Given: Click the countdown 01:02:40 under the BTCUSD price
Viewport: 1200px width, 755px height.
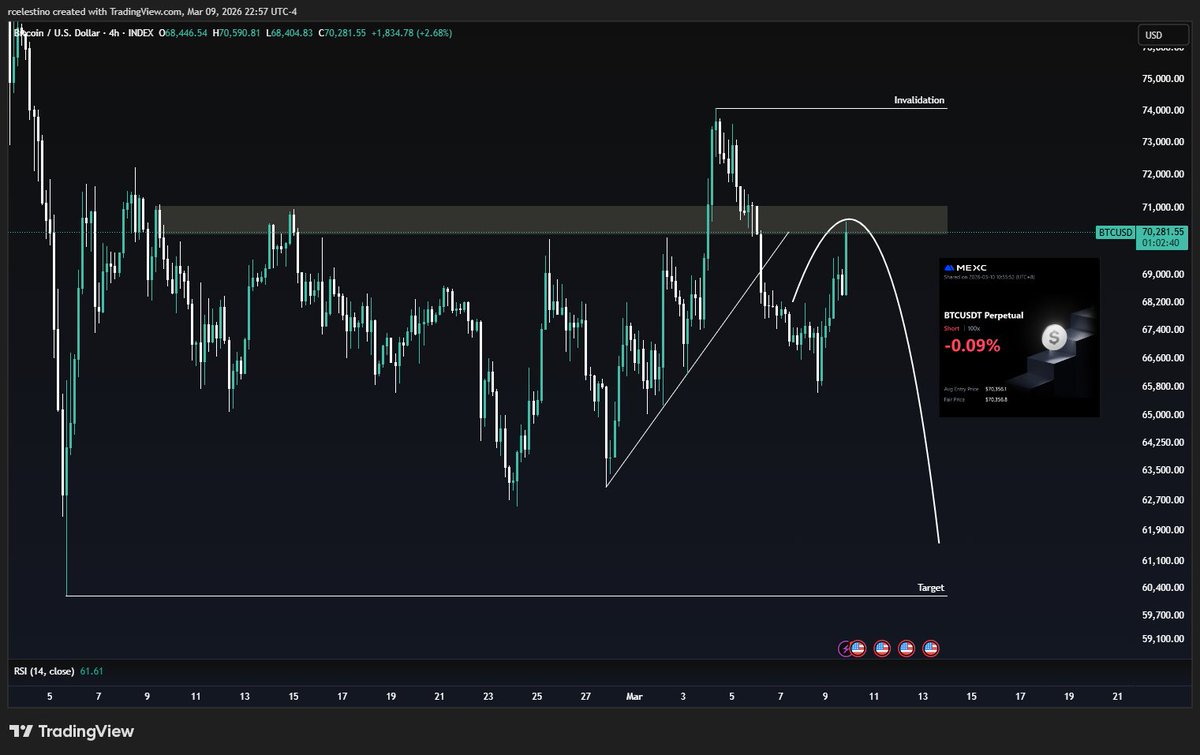Looking at the screenshot, I should click(x=1161, y=242).
